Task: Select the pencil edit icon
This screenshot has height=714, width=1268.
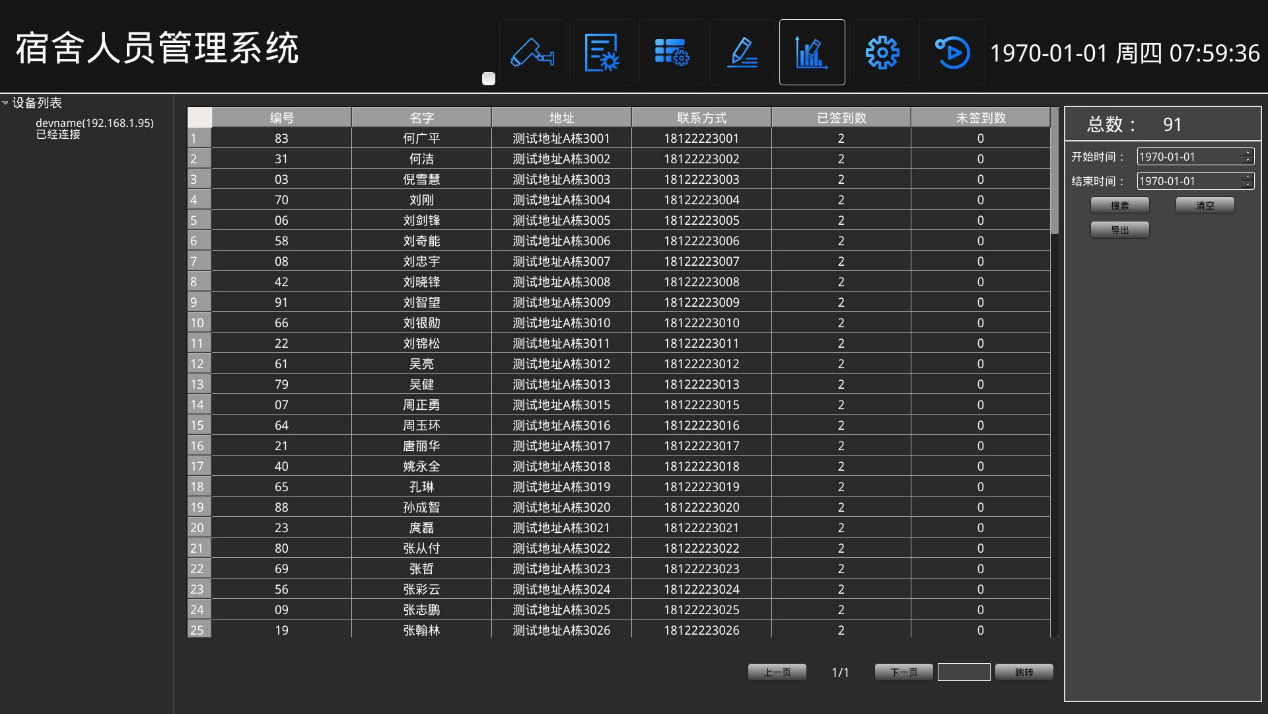Action: click(x=742, y=52)
